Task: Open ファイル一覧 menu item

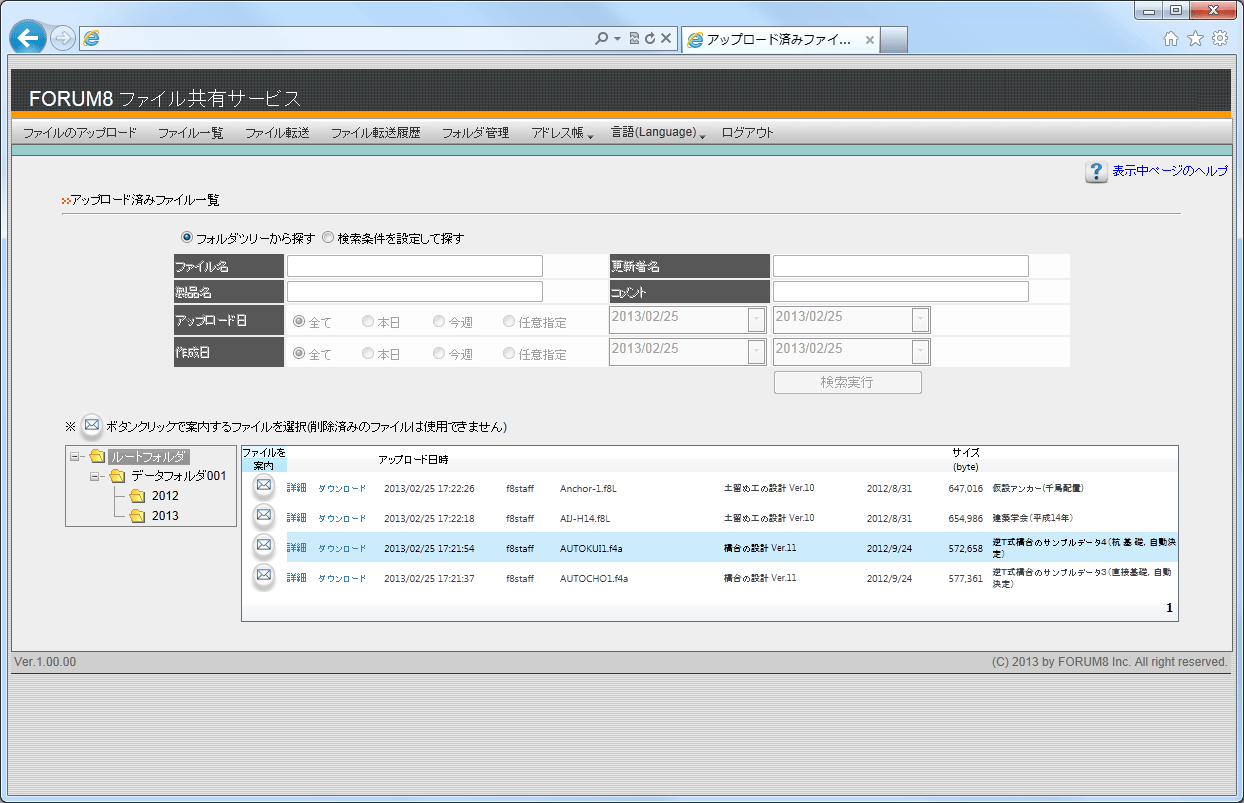Action: point(190,133)
